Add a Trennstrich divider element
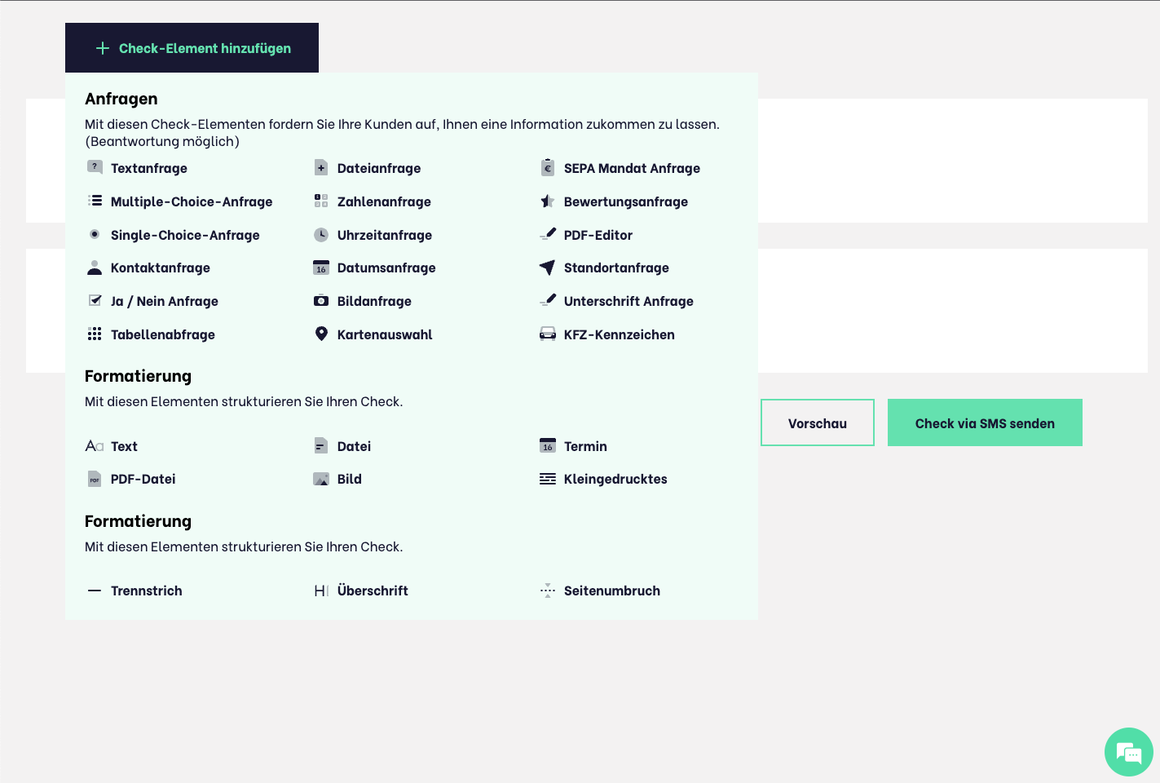The image size is (1160, 783). (x=146, y=591)
